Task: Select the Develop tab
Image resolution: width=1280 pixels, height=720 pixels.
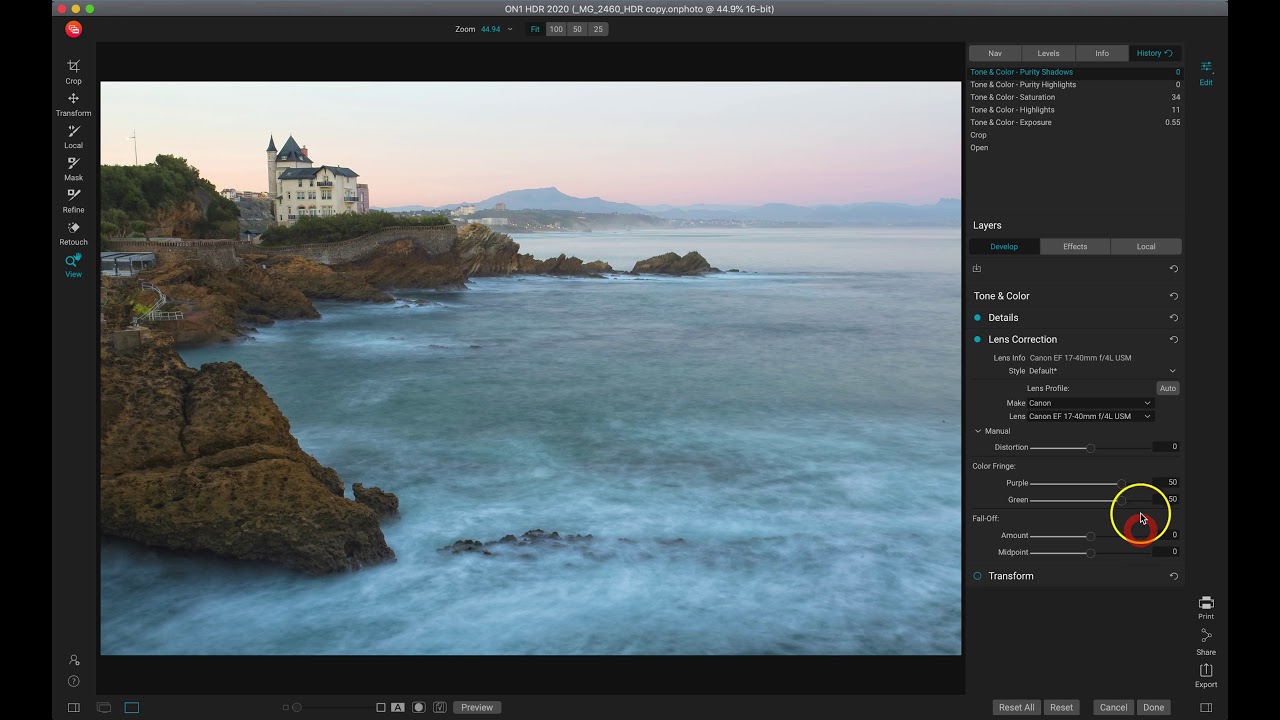Action: point(1004,247)
